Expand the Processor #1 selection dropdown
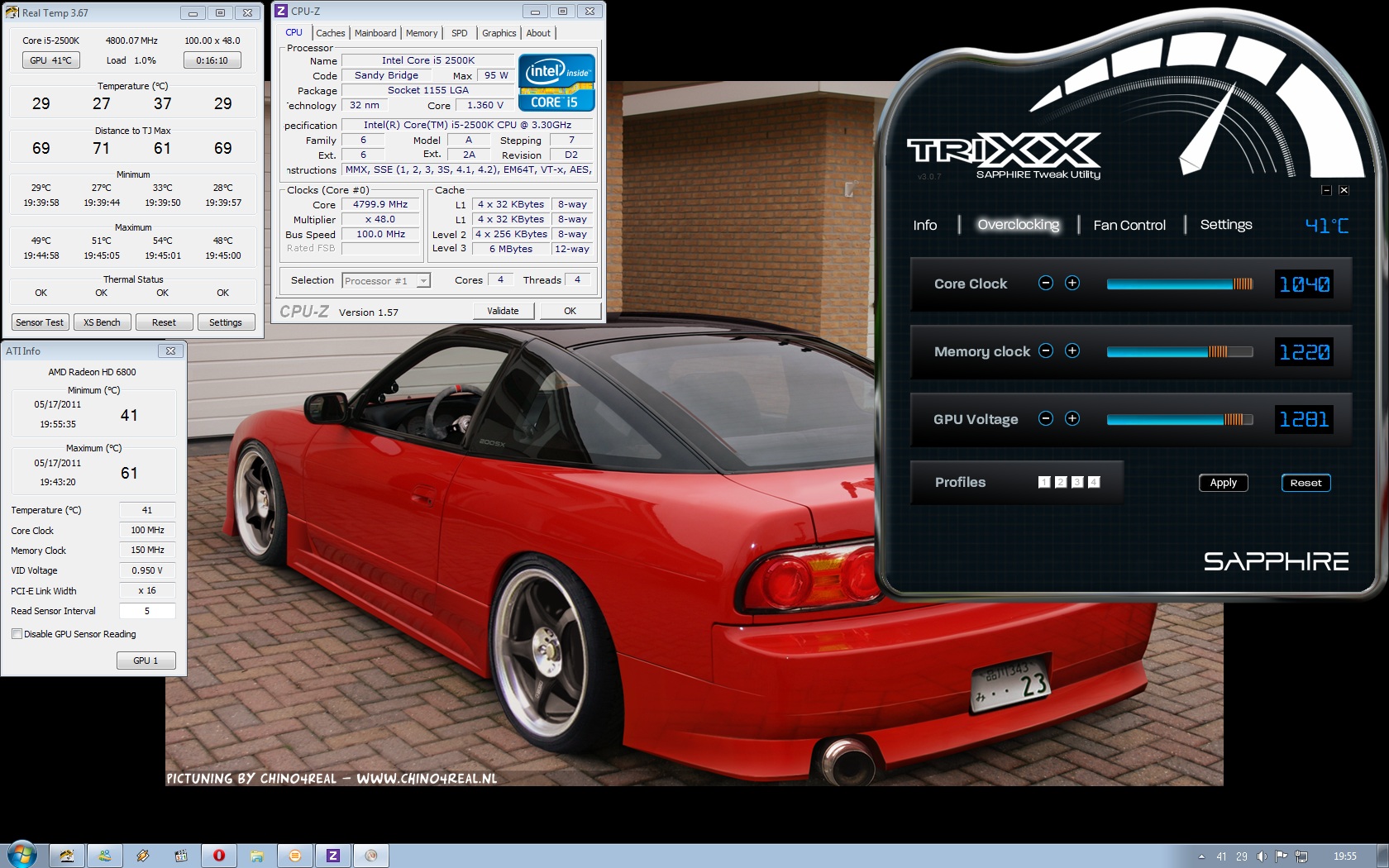Viewport: 1389px width, 868px height. (x=422, y=281)
